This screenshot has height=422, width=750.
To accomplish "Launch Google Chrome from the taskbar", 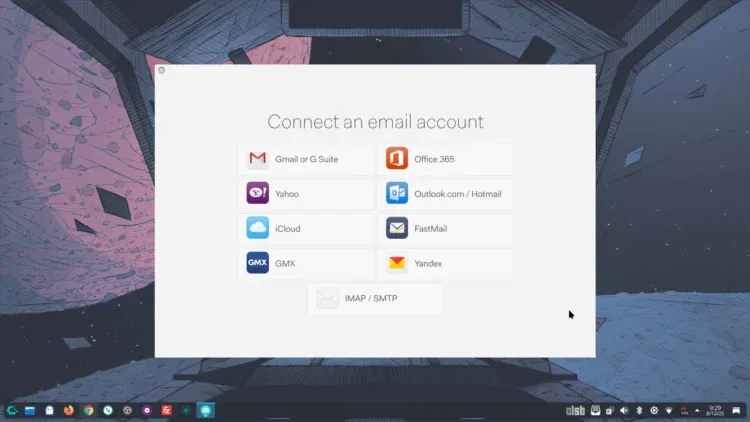I will [88, 411].
